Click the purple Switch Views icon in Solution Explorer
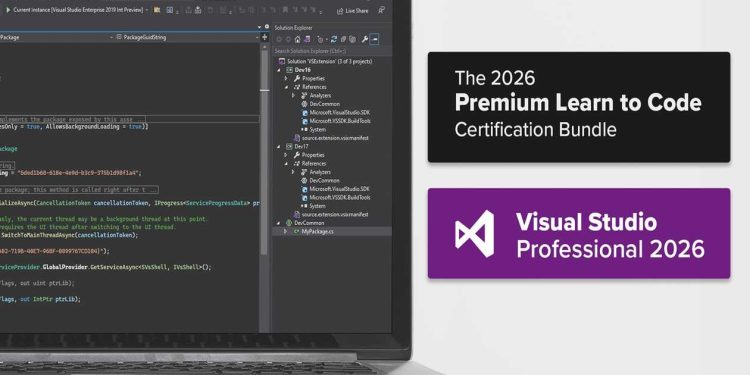750x375 pixels. pos(307,40)
